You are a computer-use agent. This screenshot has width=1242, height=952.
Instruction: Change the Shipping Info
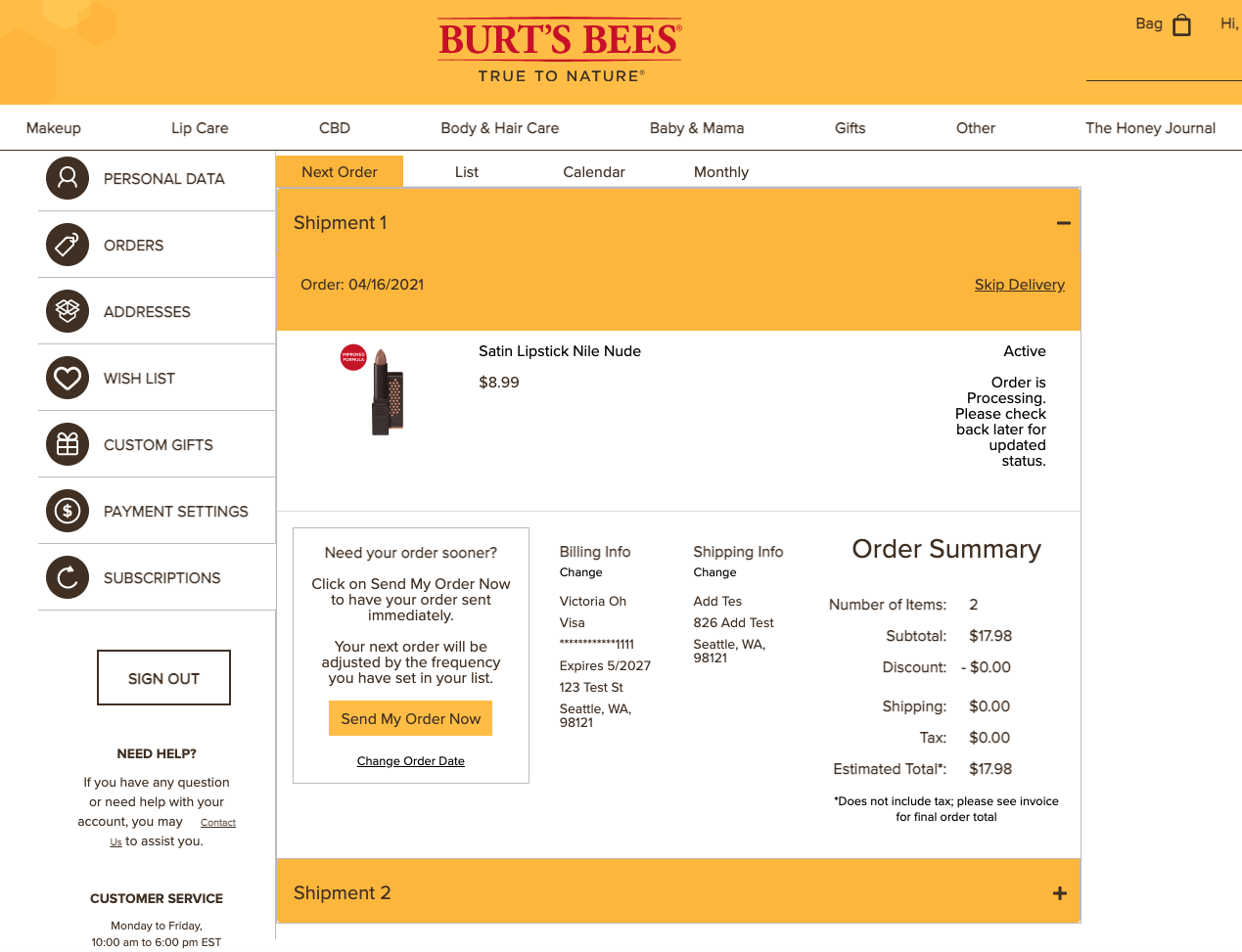tap(715, 571)
